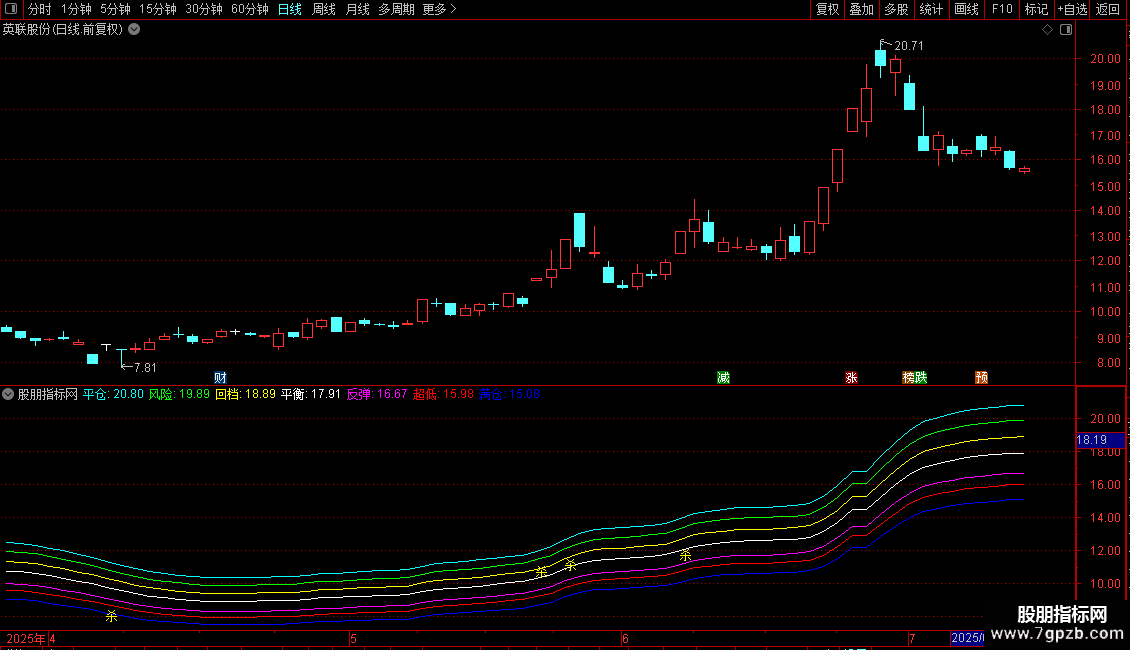Click the 杀 signal icon in June
The height and width of the screenshot is (650, 1130).
685,555
